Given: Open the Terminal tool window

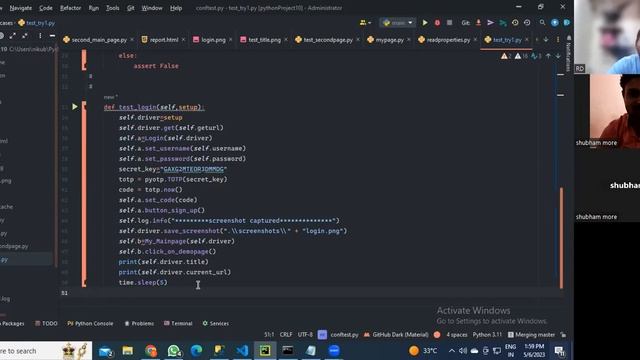Looking at the screenshot, I should point(178,323).
